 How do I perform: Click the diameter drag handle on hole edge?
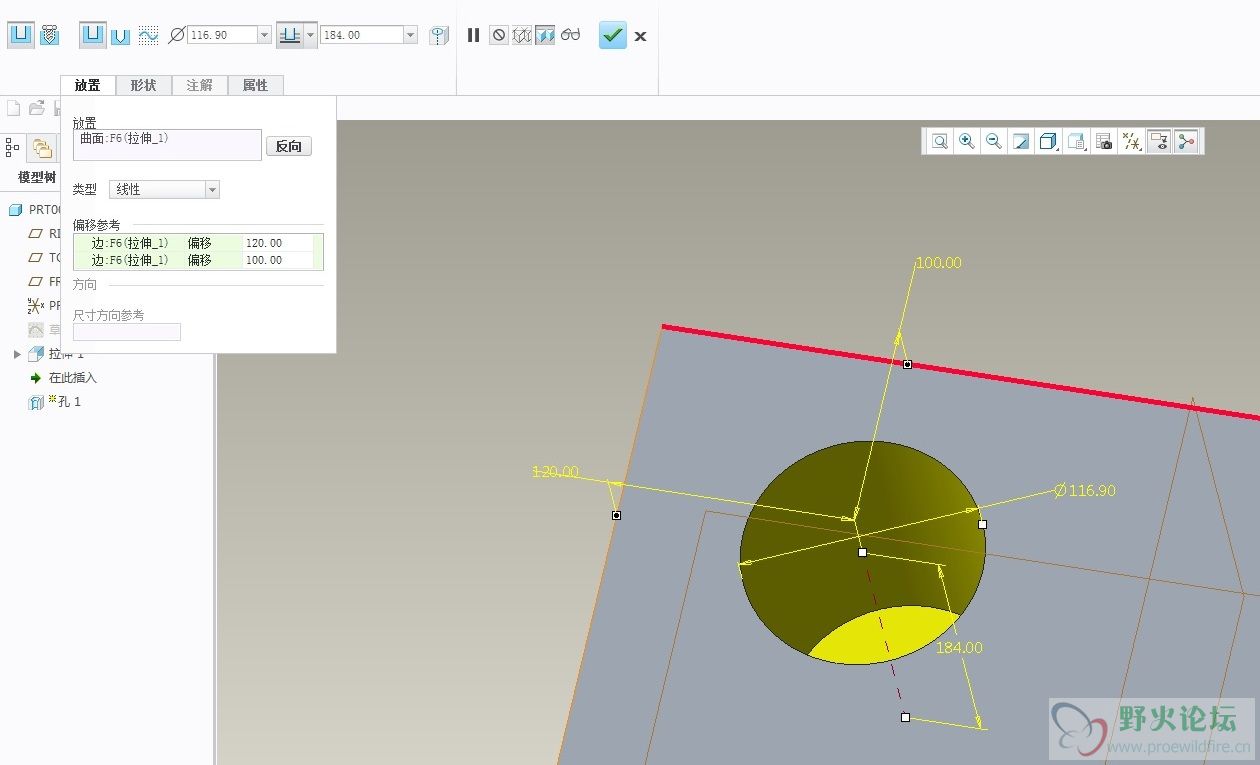pos(982,524)
